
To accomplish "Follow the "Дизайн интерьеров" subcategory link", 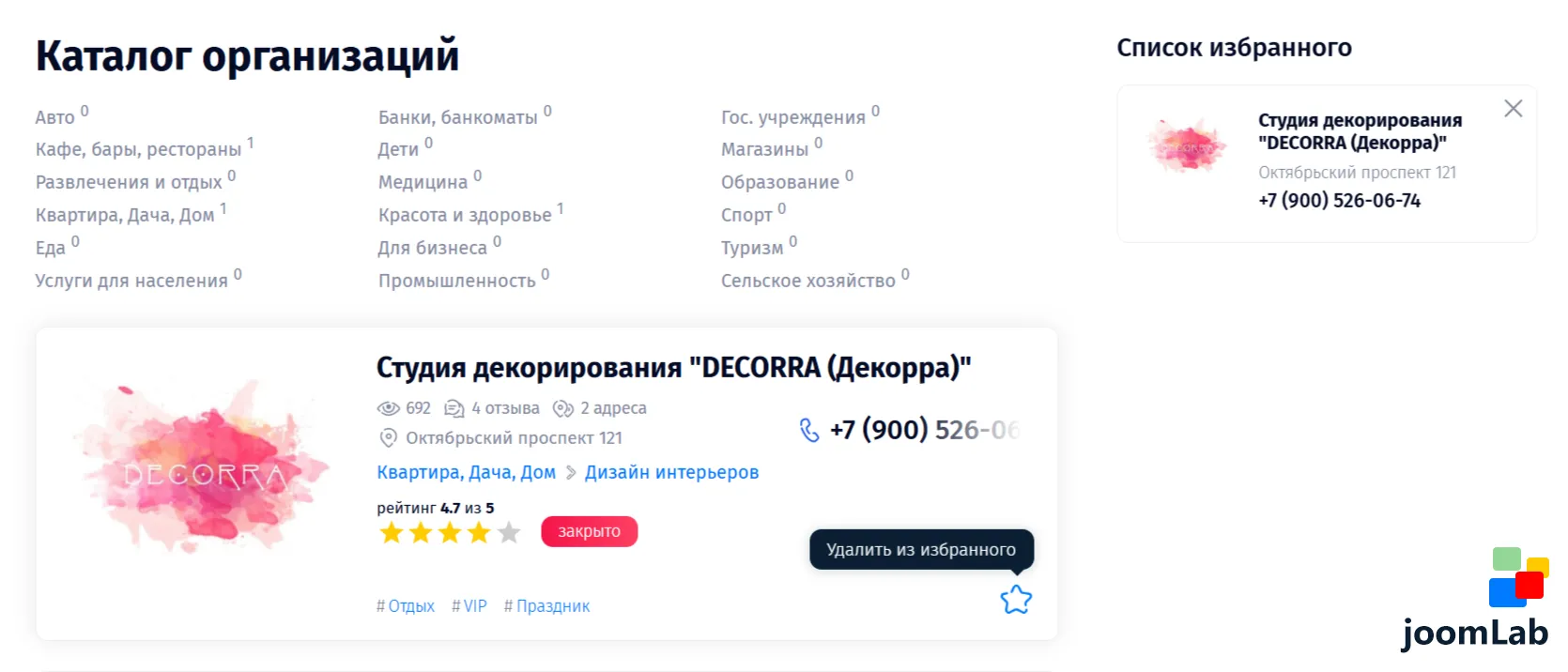I will point(671,472).
